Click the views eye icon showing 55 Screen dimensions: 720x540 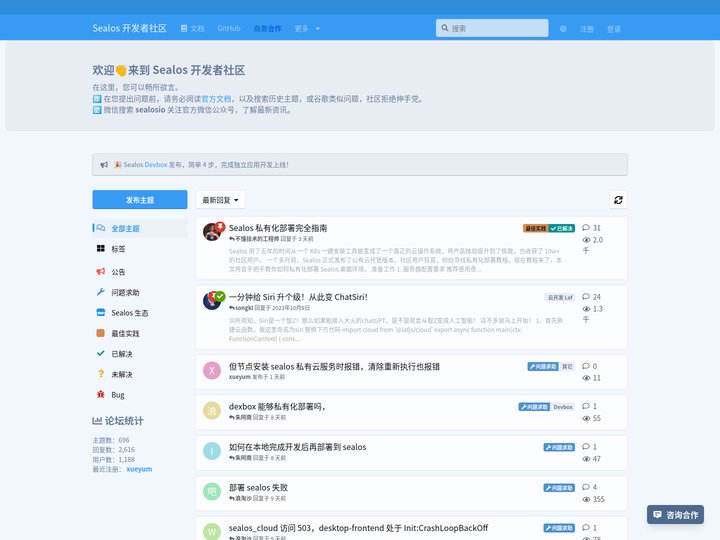(586, 418)
